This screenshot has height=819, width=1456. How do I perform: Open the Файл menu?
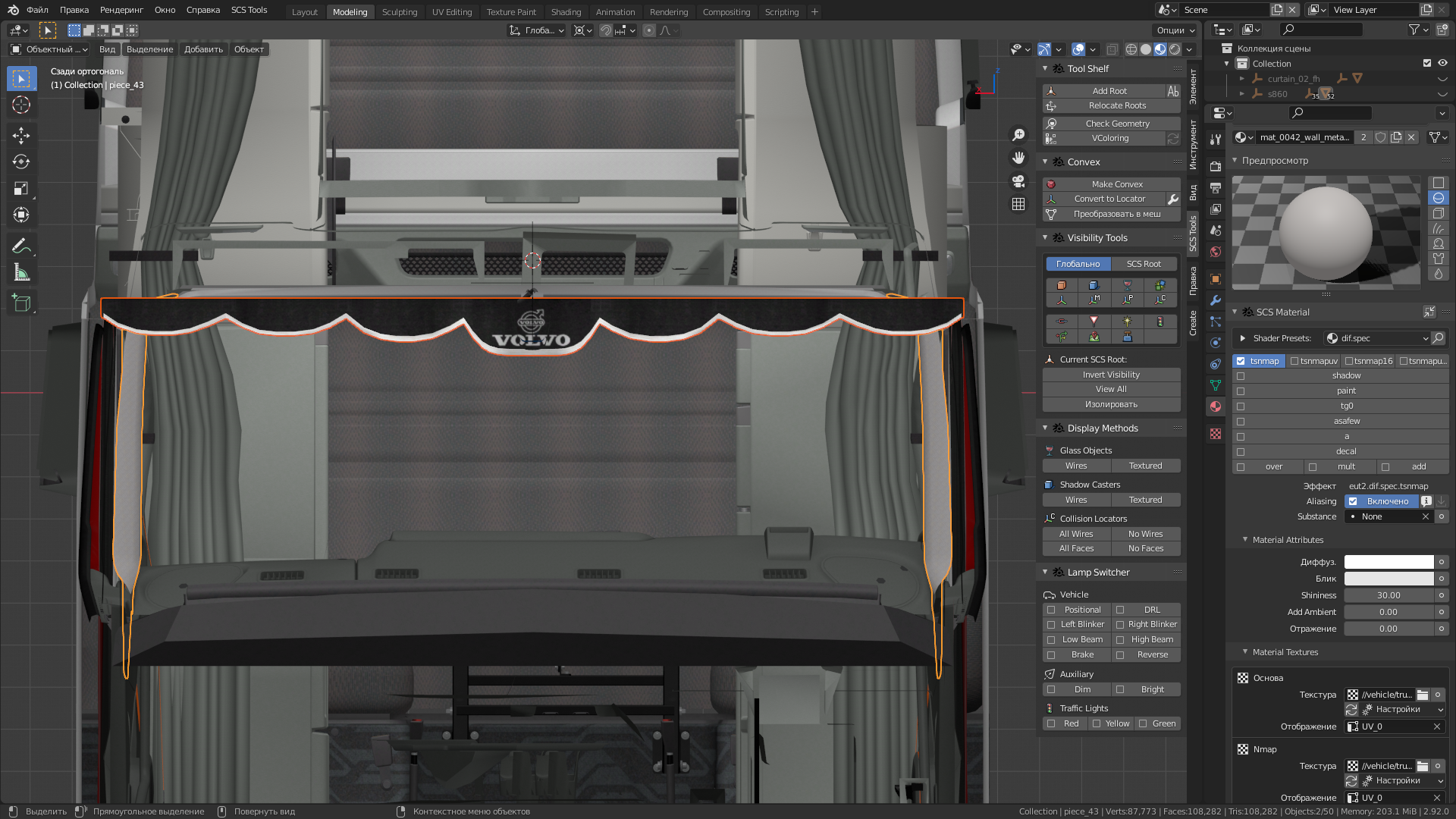pyautogui.click(x=37, y=10)
